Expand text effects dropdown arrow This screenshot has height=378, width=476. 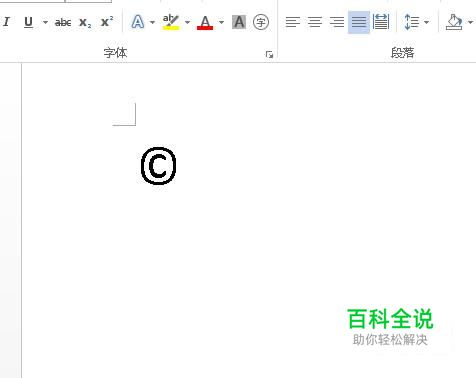pos(153,22)
